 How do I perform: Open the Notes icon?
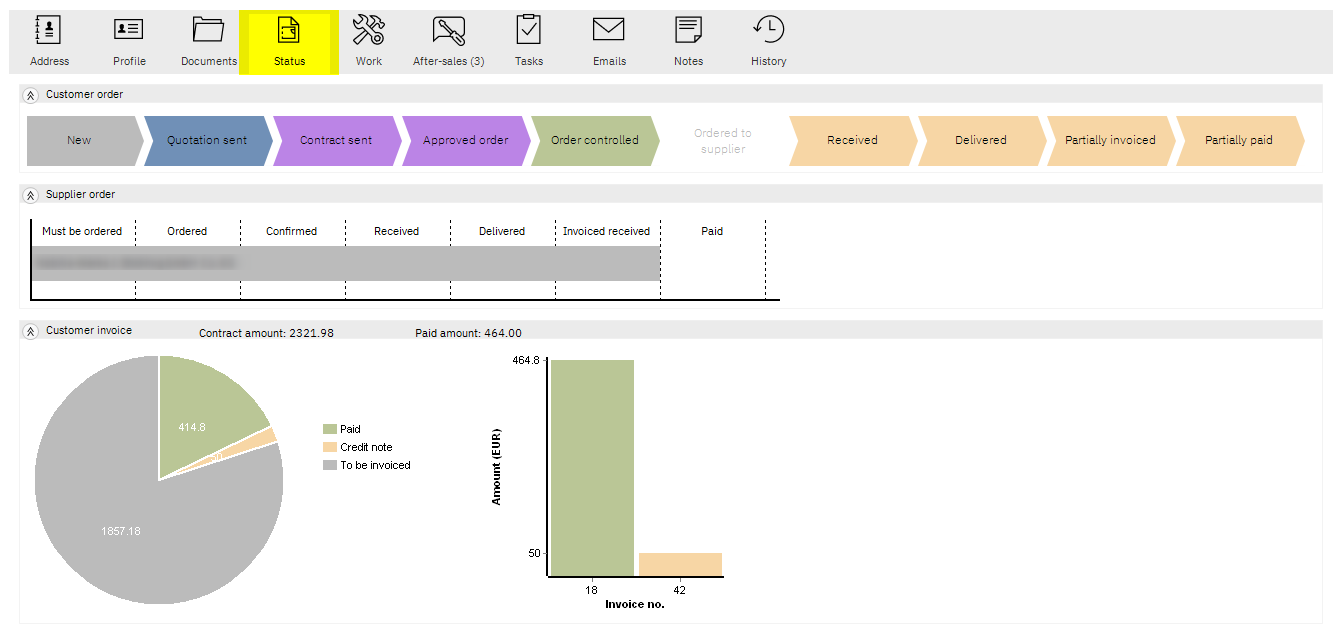[x=689, y=30]
